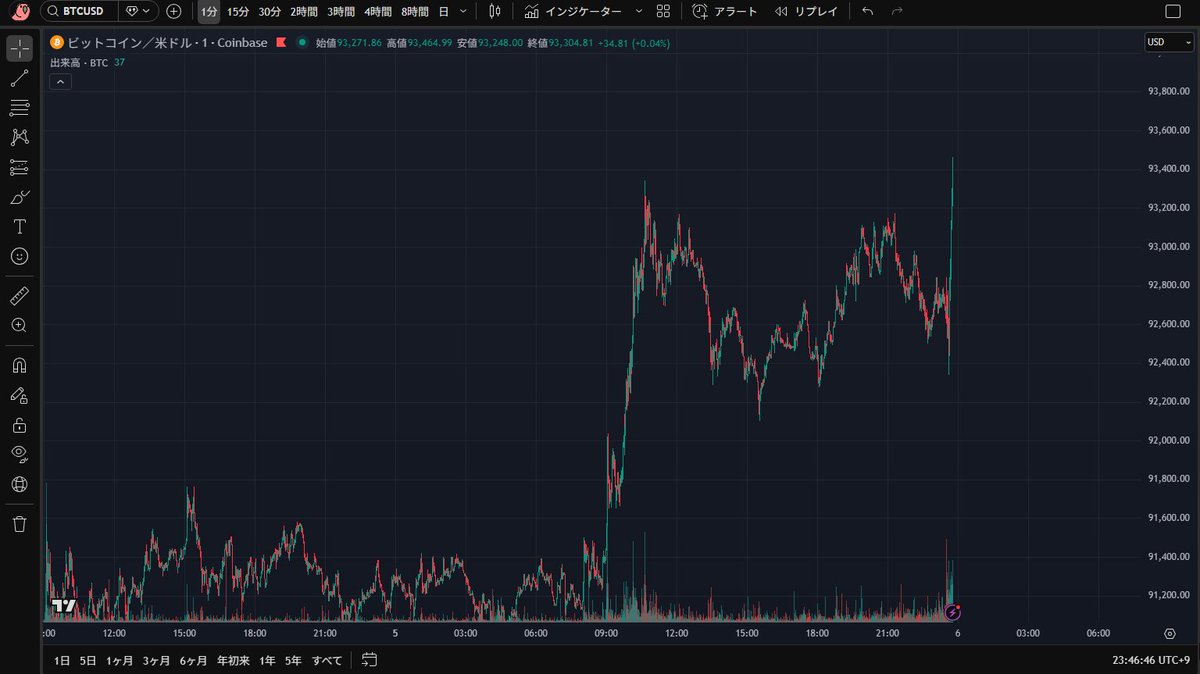The height and width of the screenshot is (674, 1200).
Task: Select the 日 daily timeframe
Action: (443, 11)
